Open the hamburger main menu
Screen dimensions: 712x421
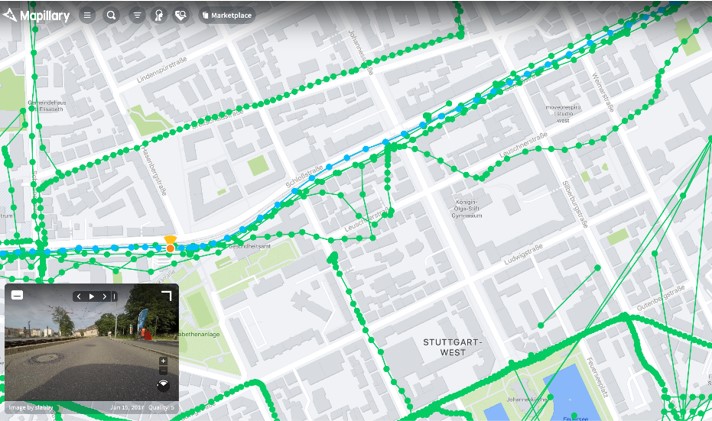(87, 16)
